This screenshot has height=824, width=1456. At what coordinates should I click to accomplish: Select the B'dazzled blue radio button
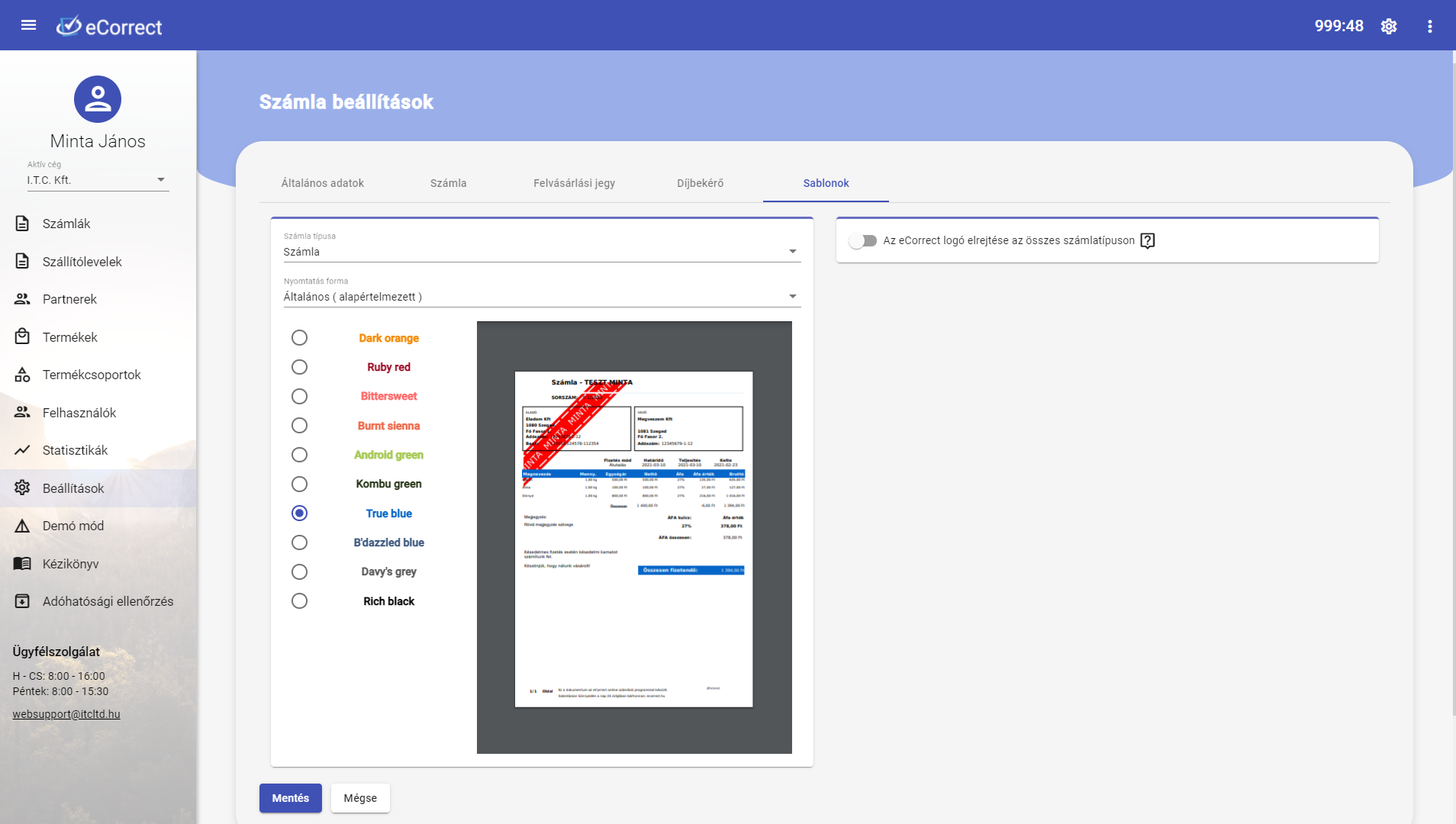(x=299, y=542)
